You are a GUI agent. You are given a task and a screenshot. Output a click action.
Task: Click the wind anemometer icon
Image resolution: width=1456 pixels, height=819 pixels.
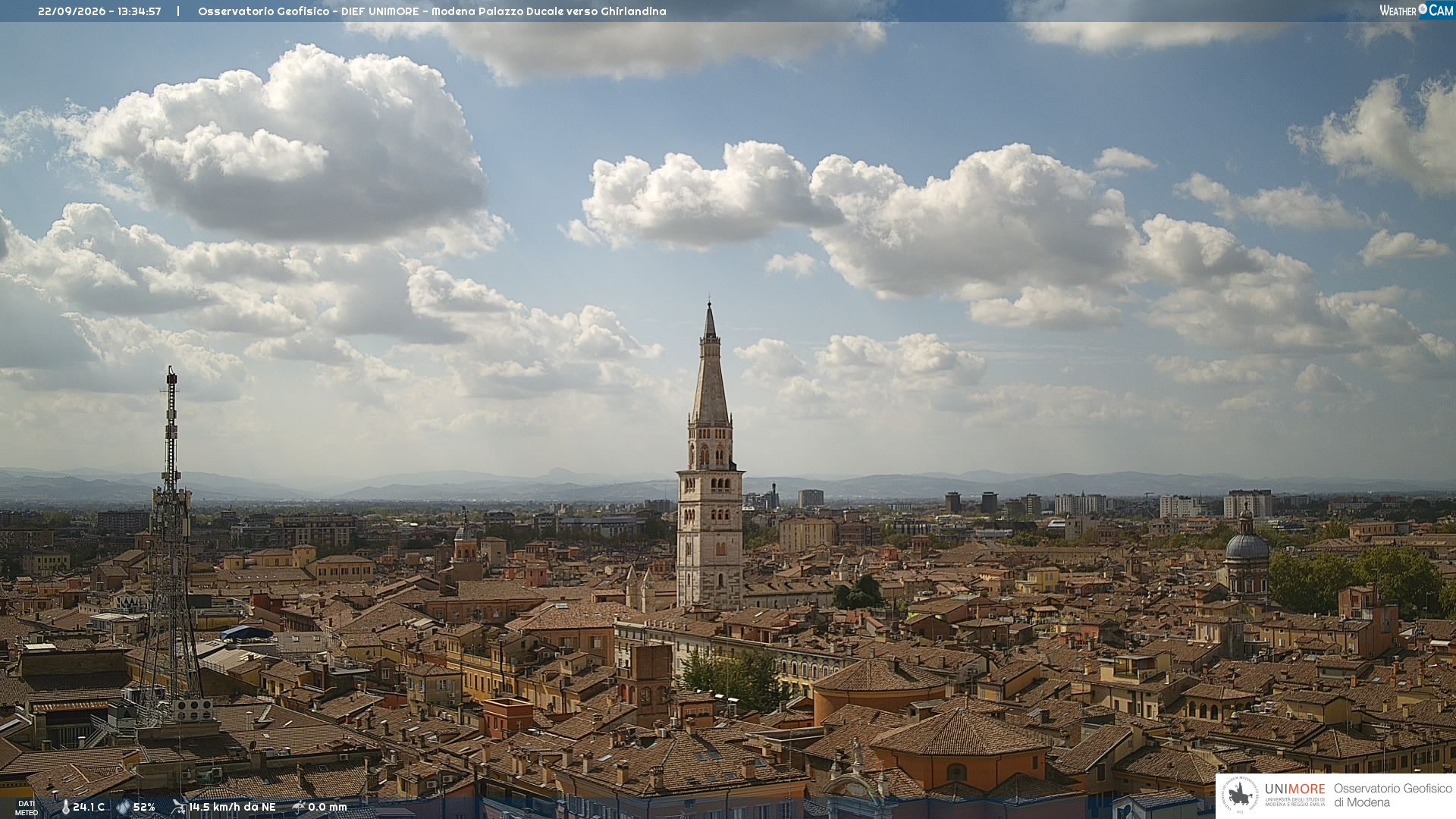point(179,807)
